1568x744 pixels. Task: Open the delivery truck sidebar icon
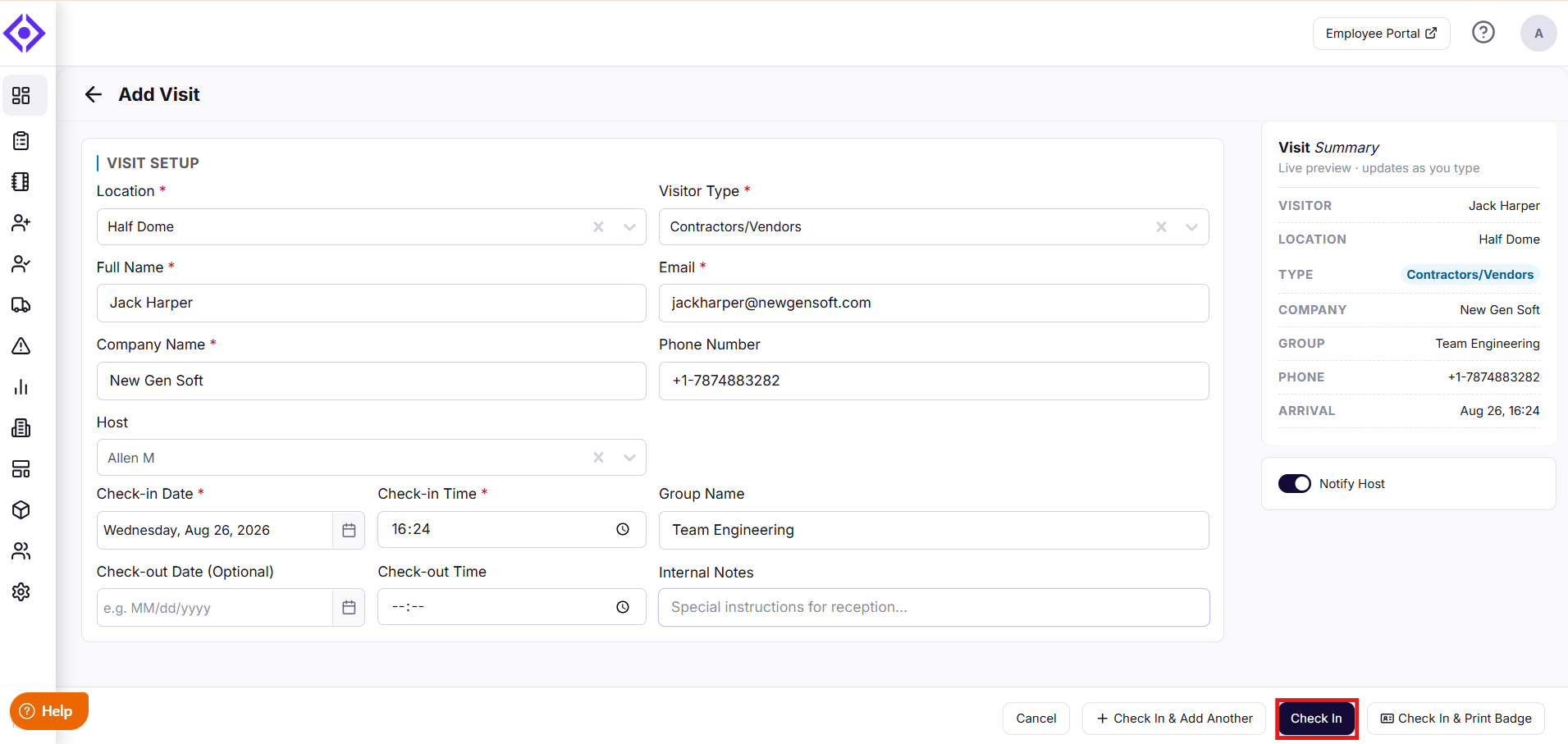pyautogui.click(x=21, y=305)
